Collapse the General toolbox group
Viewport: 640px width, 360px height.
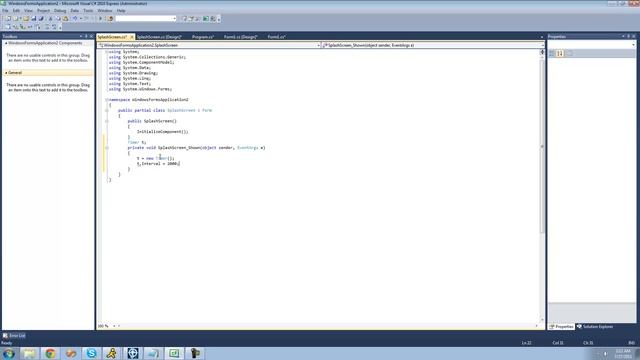[6, 73]
